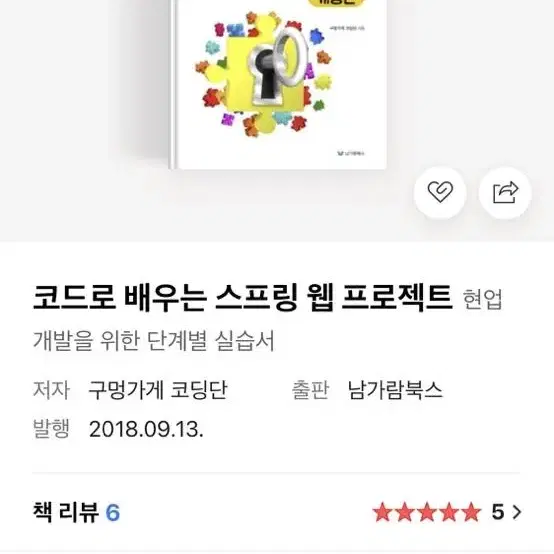
Task: Click the subtitle 개발을 위한 단계별 실습서
Action: [x=154, y=341]
